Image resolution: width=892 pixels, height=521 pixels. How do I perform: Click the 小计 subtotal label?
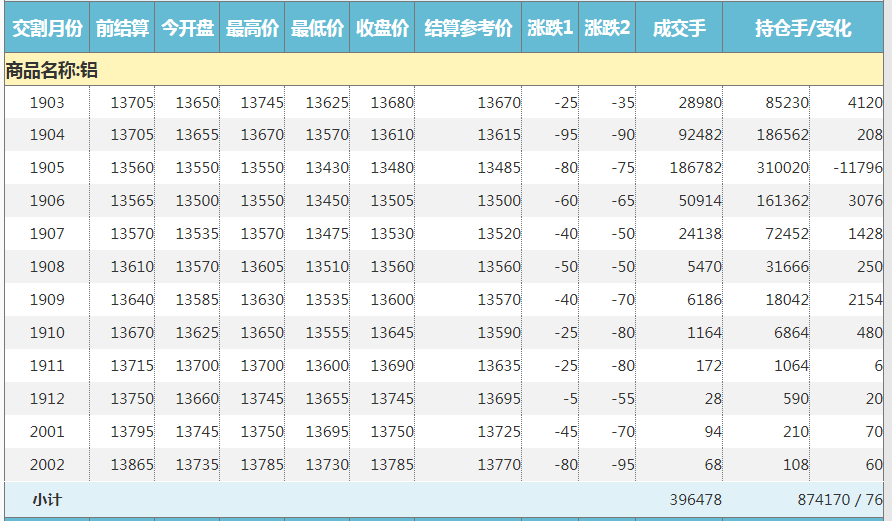coord(47,499)
